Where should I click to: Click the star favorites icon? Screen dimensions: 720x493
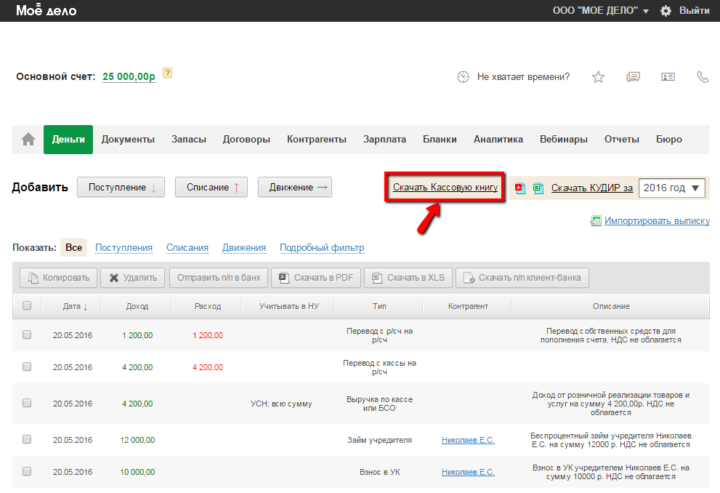[x=598, y=77]
